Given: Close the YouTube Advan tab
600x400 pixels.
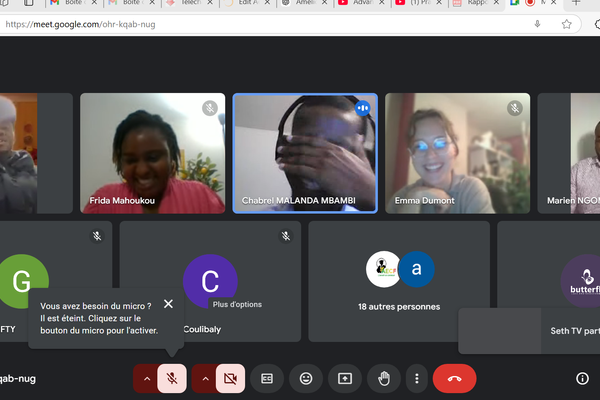Looking at the screenshot, I should (382, 3).
